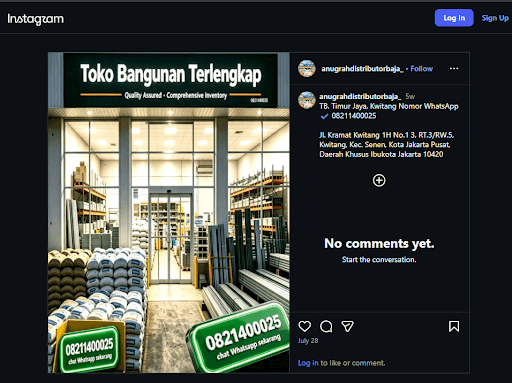The height and width of the screenshot is (383, 512).
Task: Open the profile avatar in post header
Action: (307, 69)
